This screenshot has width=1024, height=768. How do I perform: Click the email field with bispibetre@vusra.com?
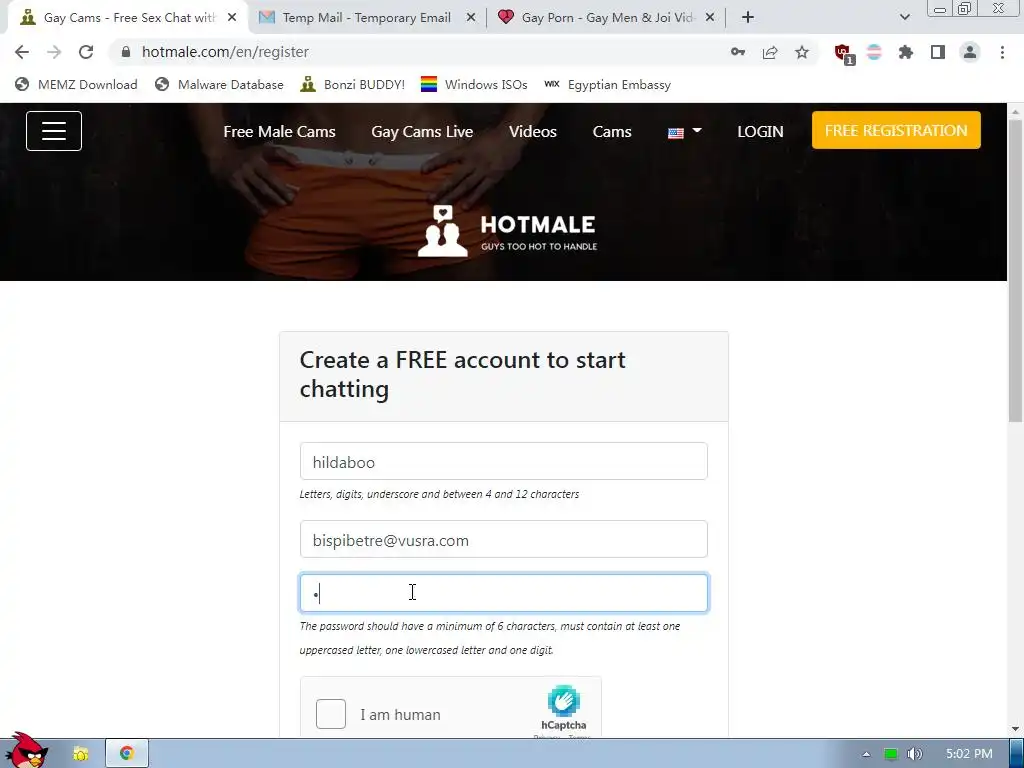pos(504,539)
